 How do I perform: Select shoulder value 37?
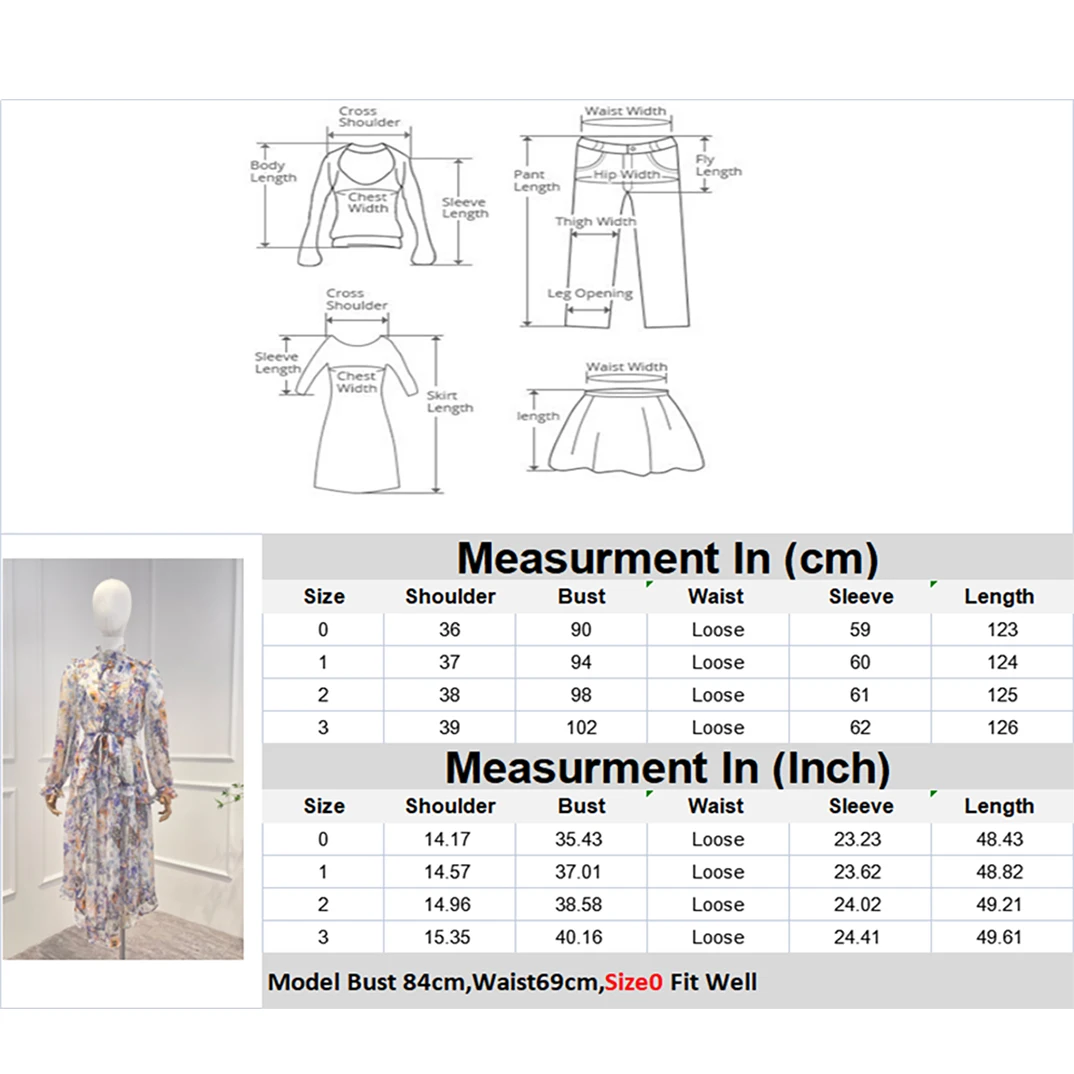(x=449, y=662)
